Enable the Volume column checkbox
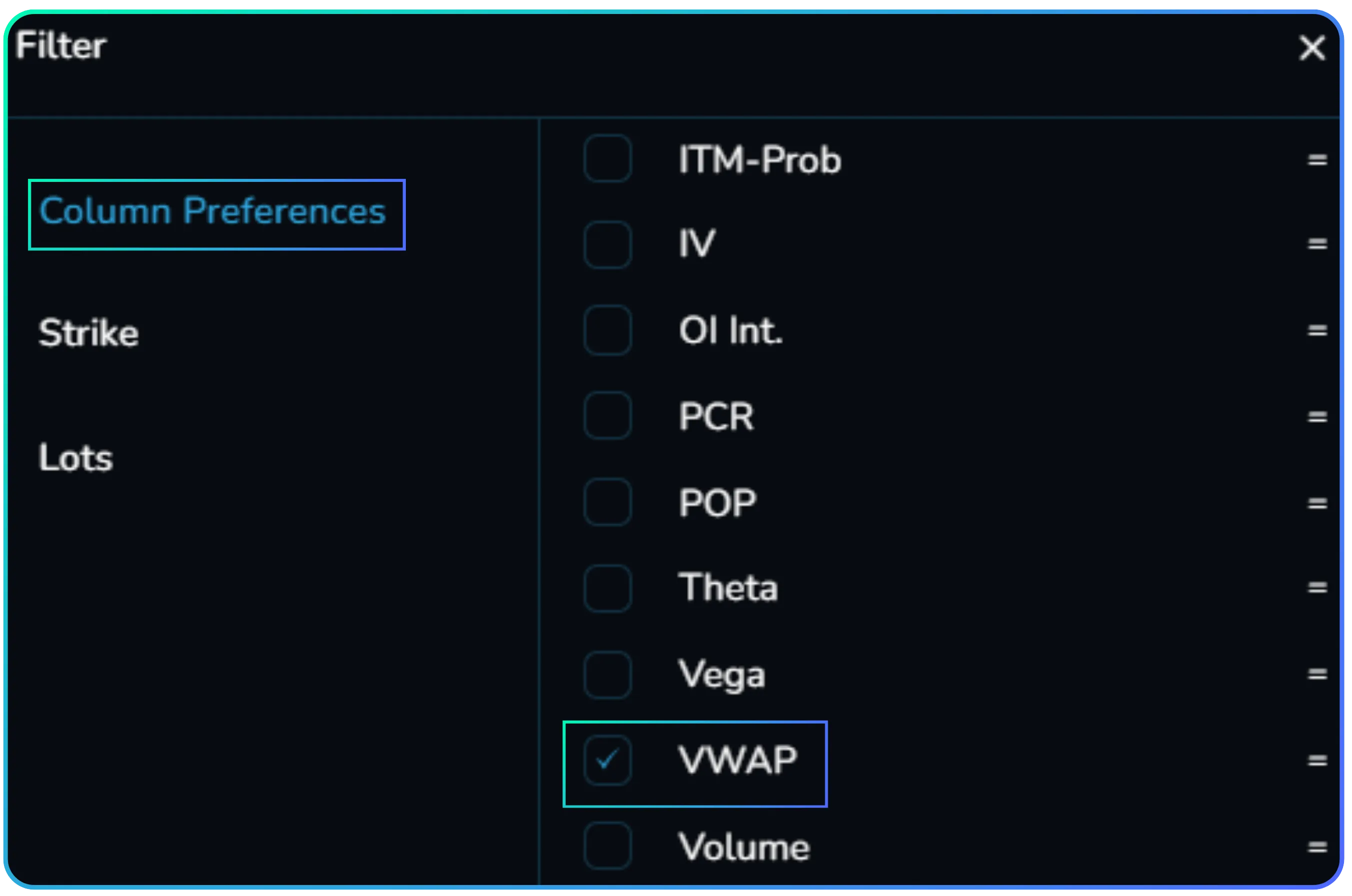The image size is (1352, 896). coord(607,846)
